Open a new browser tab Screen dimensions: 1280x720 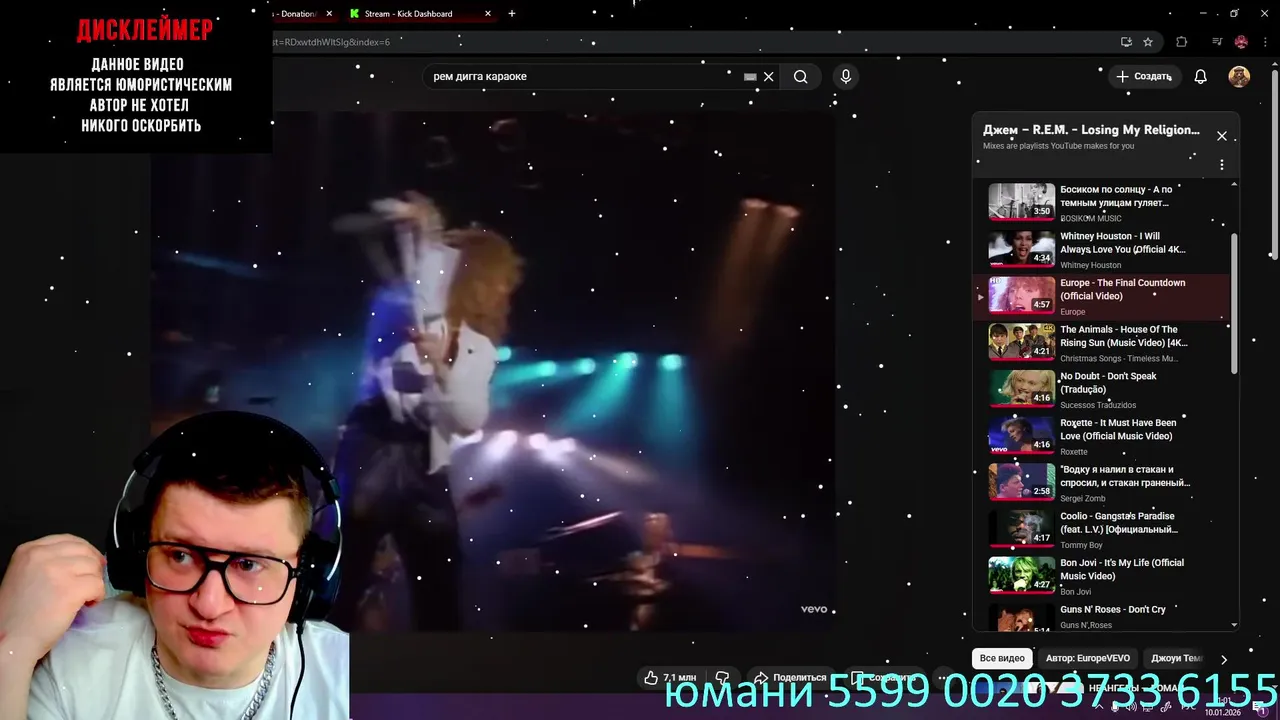click(512, 14)
